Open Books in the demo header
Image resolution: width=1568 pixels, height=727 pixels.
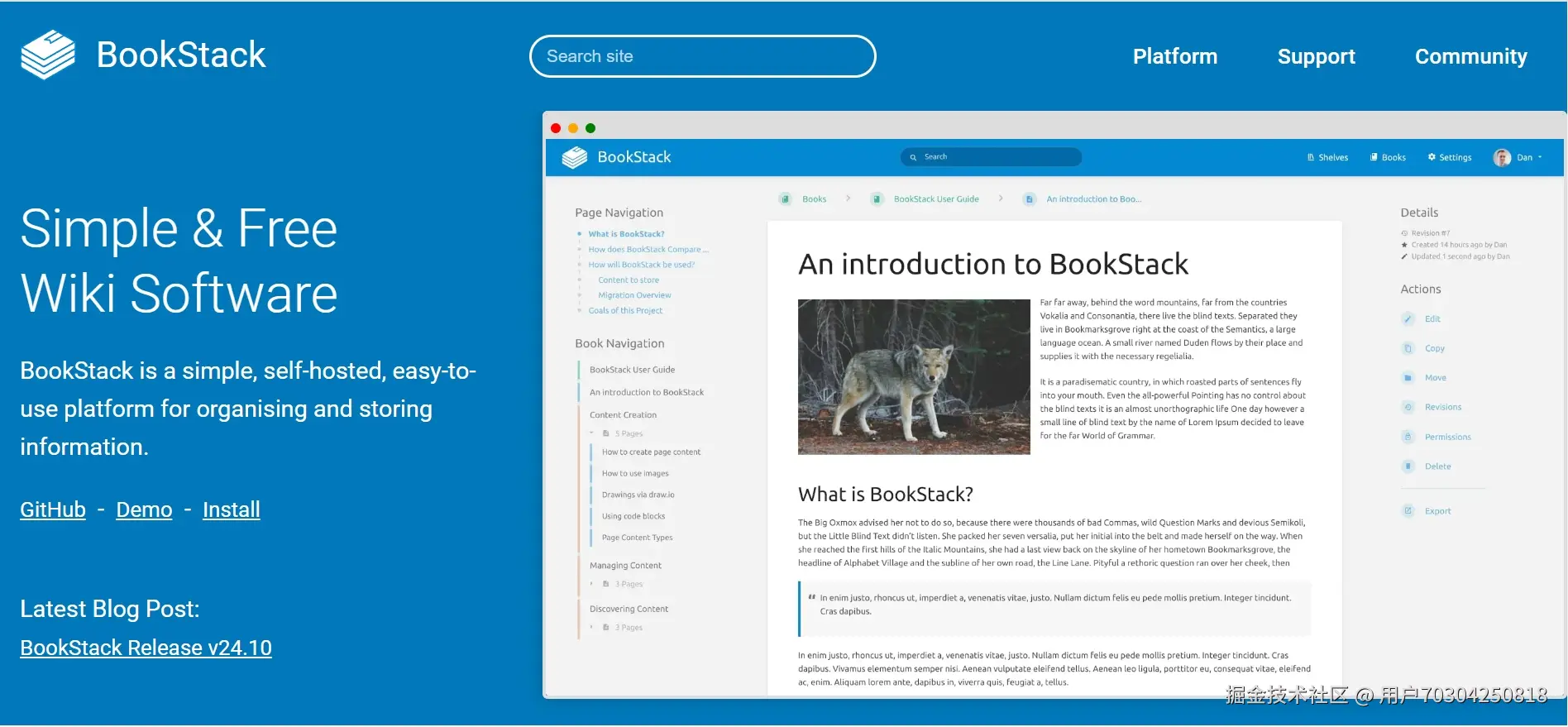[x=1388, y=157]
